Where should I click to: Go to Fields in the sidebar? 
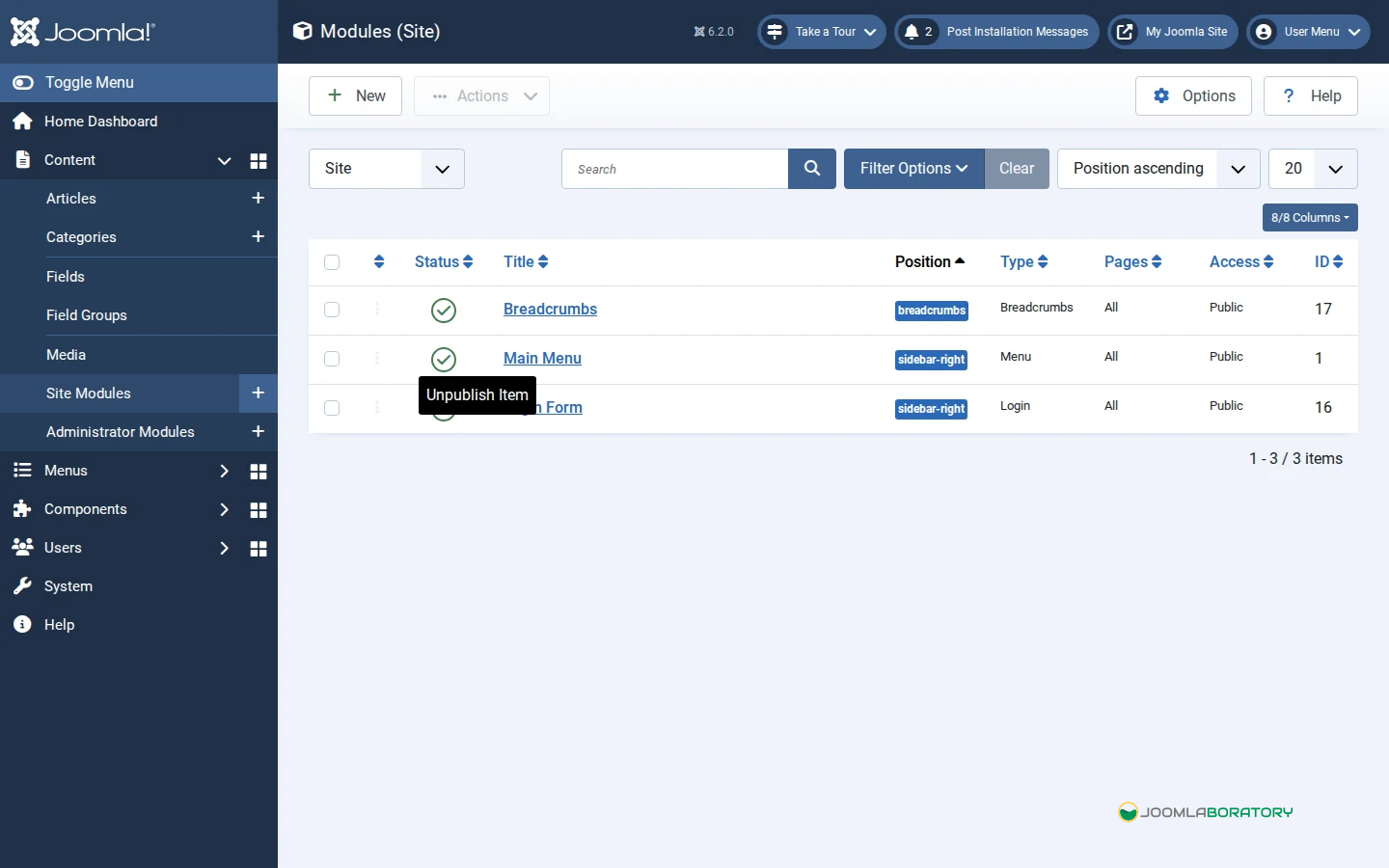(x=66, y=277)
